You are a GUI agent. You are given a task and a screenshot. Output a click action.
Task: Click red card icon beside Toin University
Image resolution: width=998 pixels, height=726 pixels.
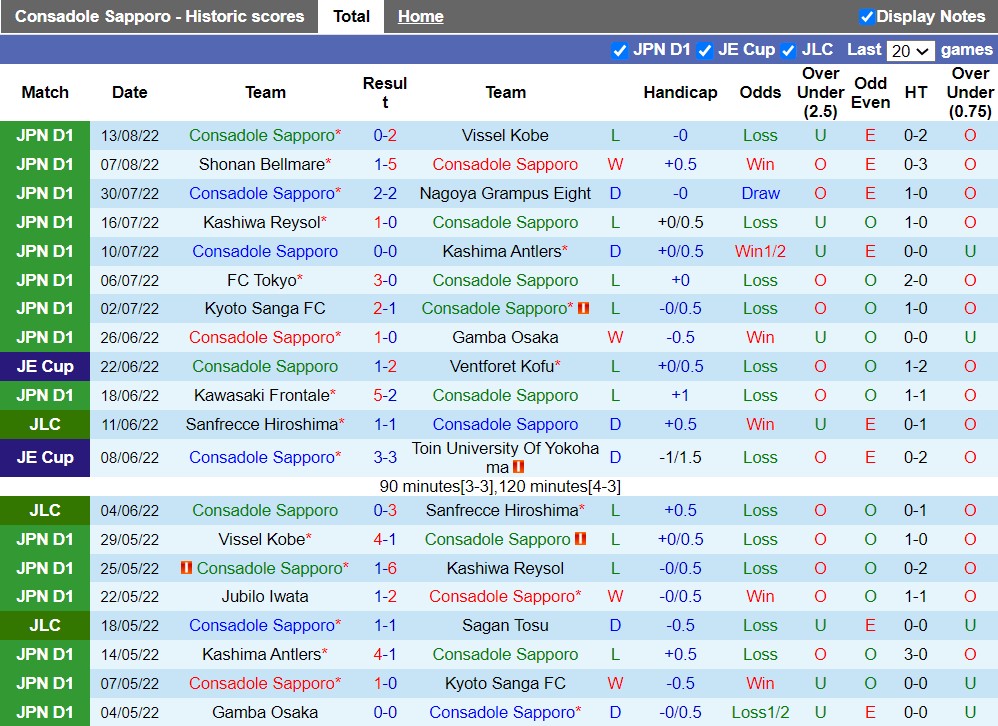(x=518, y=467)
